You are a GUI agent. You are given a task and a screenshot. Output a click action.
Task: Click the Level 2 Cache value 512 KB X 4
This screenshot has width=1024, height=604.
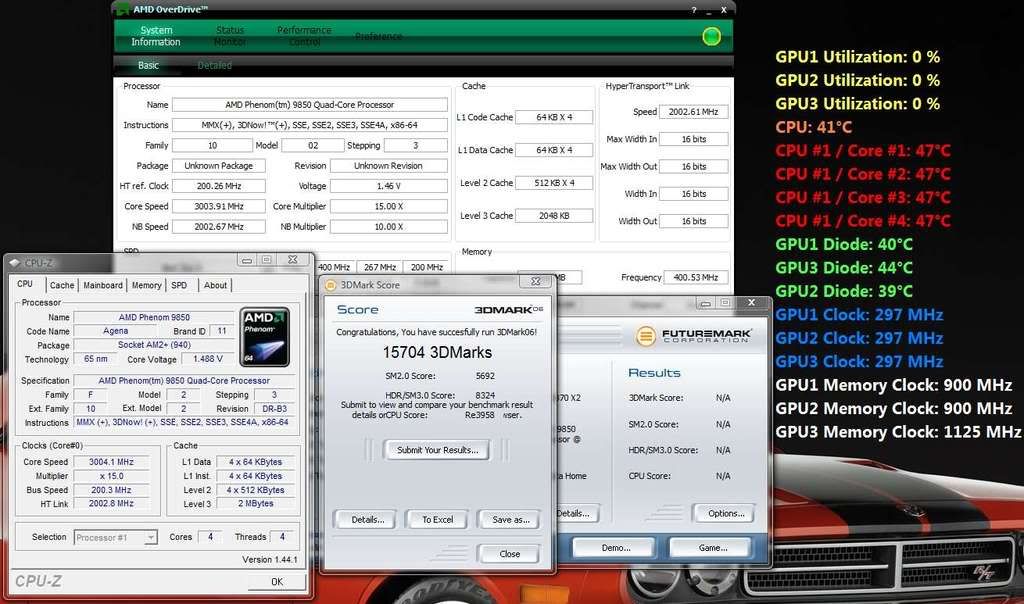(554, 183)
